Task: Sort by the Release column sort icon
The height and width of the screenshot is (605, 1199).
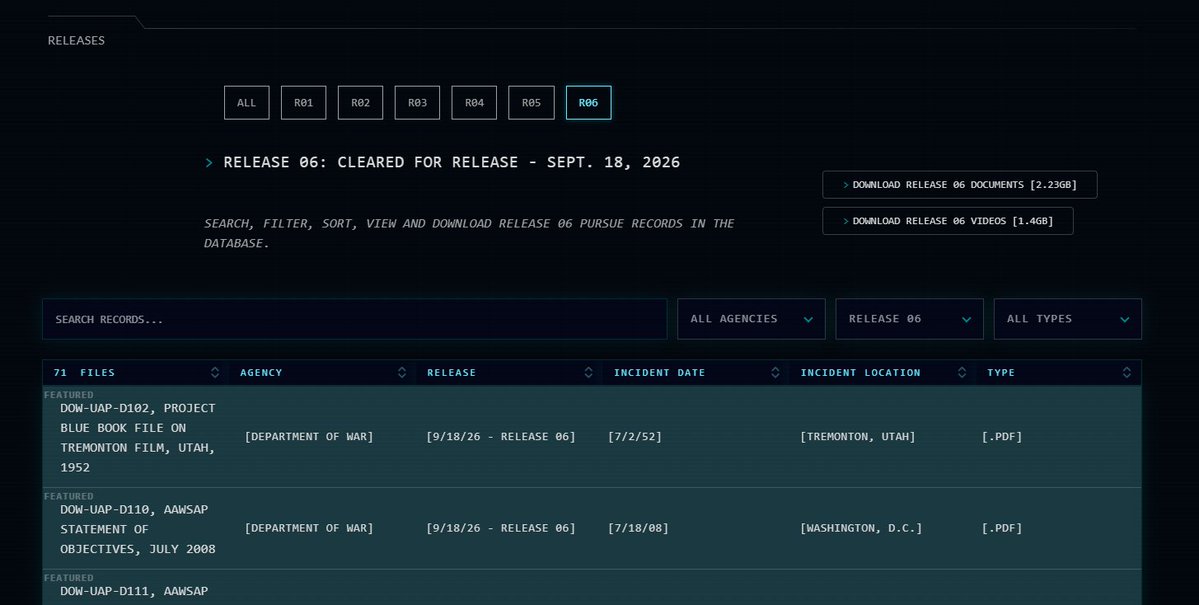Action: click(x=588, y=372)
